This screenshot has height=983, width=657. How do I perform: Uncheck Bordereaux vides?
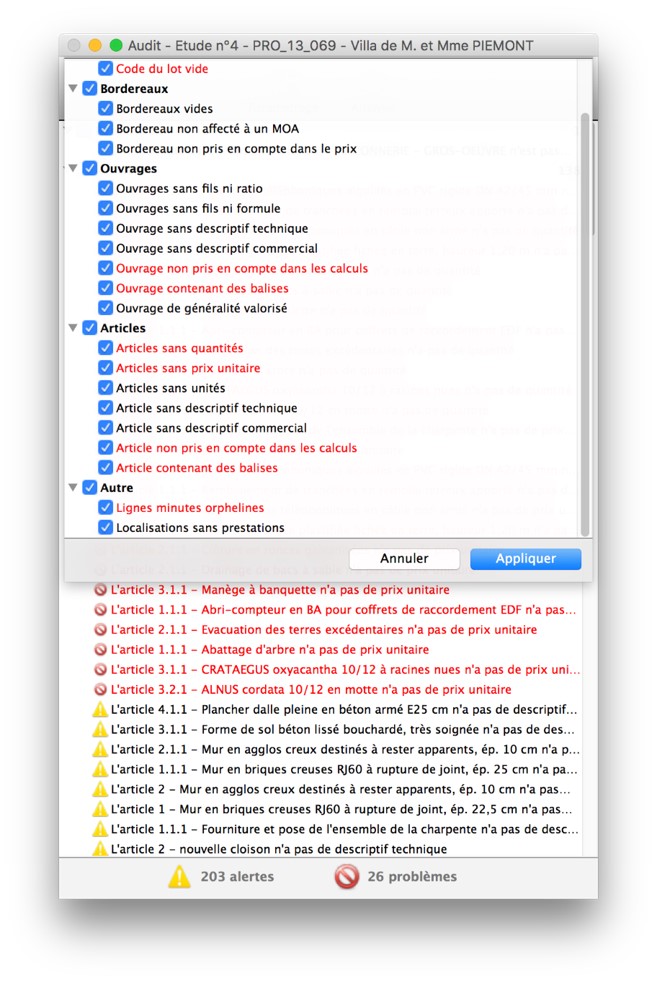coord(105,108)
